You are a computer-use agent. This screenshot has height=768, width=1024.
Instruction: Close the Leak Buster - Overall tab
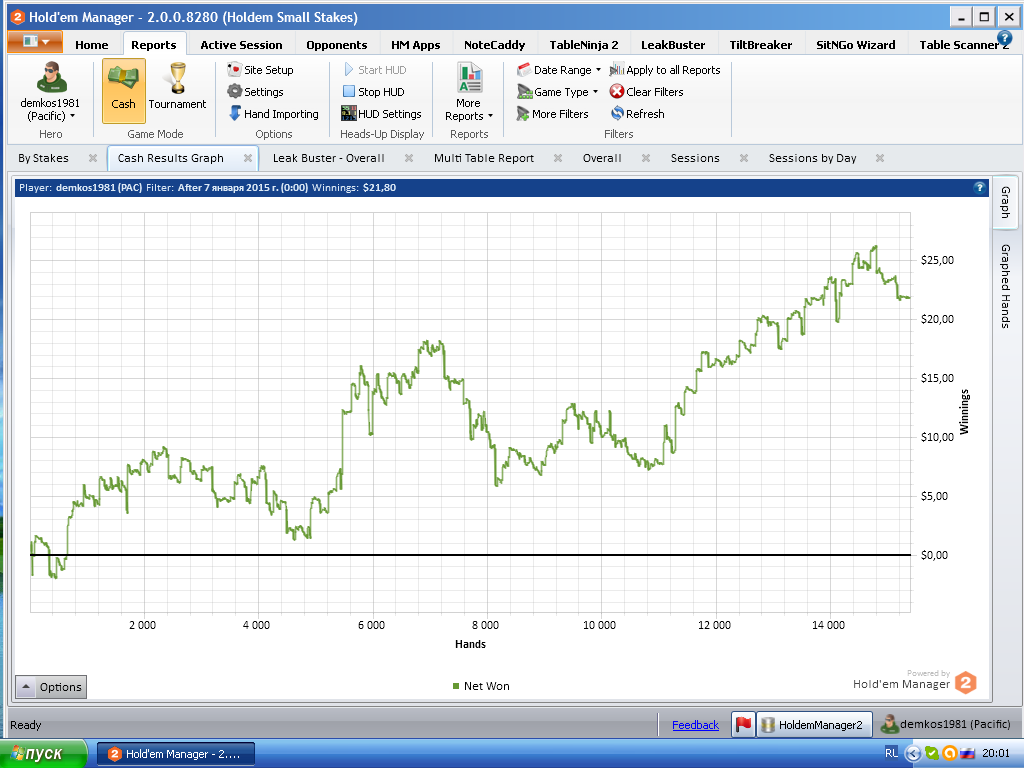point(409,158)
